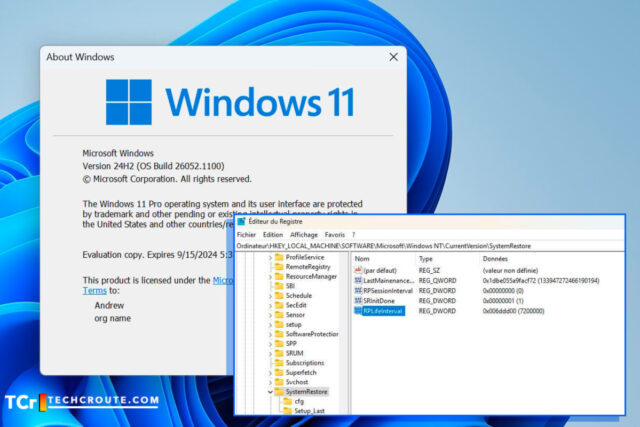Viewport: 640px width, 427px height.
Task: Expand the ProfileService tree node
Action: [270, 258]
